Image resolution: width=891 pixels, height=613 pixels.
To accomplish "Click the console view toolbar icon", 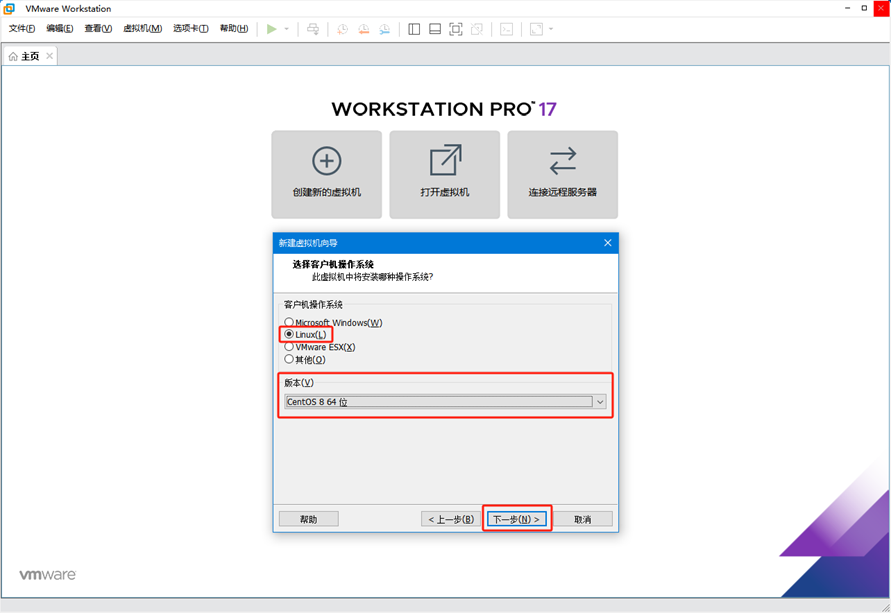I will point(506,29).
